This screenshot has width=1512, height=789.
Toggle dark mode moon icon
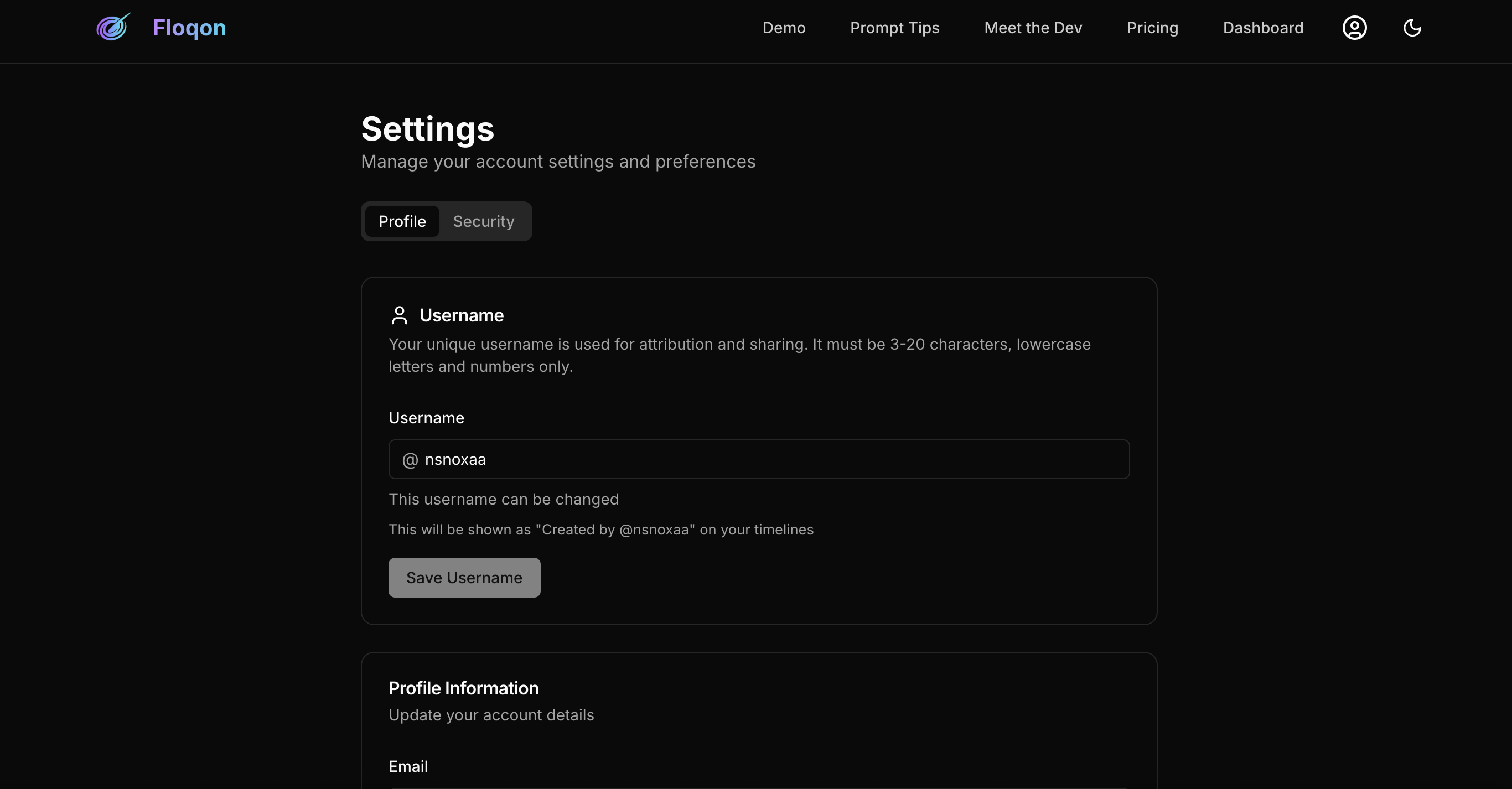click(x=1412, y=28)
